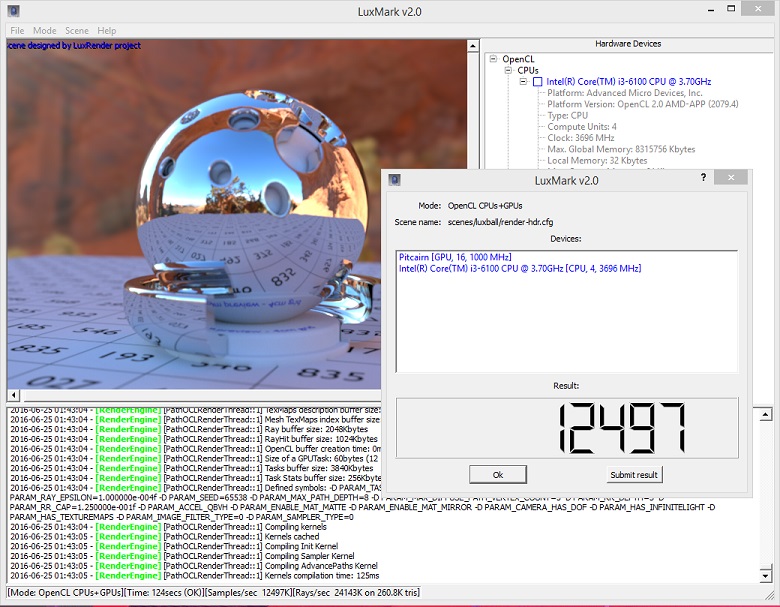Screen dimensions: 780x607
Task: Click the 12497 result display
Action: pyautogui.click(x=567, y=428)
